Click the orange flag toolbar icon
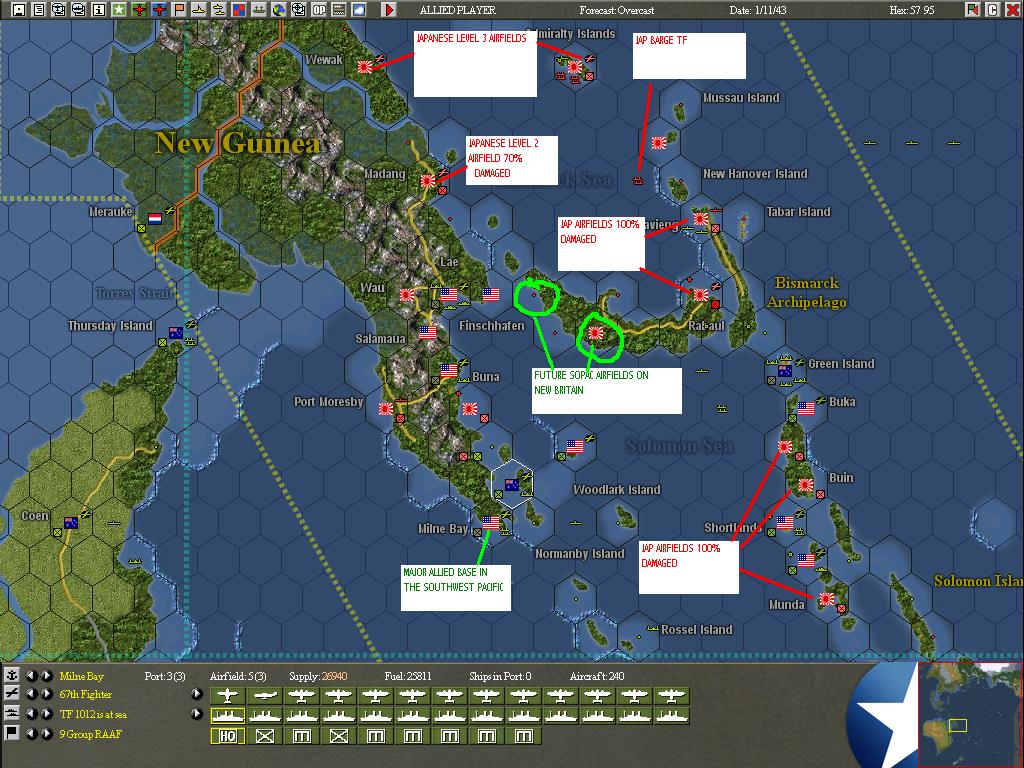Image resolution: width=1024 pixels, height=768 pixels. tap(178, 9)
